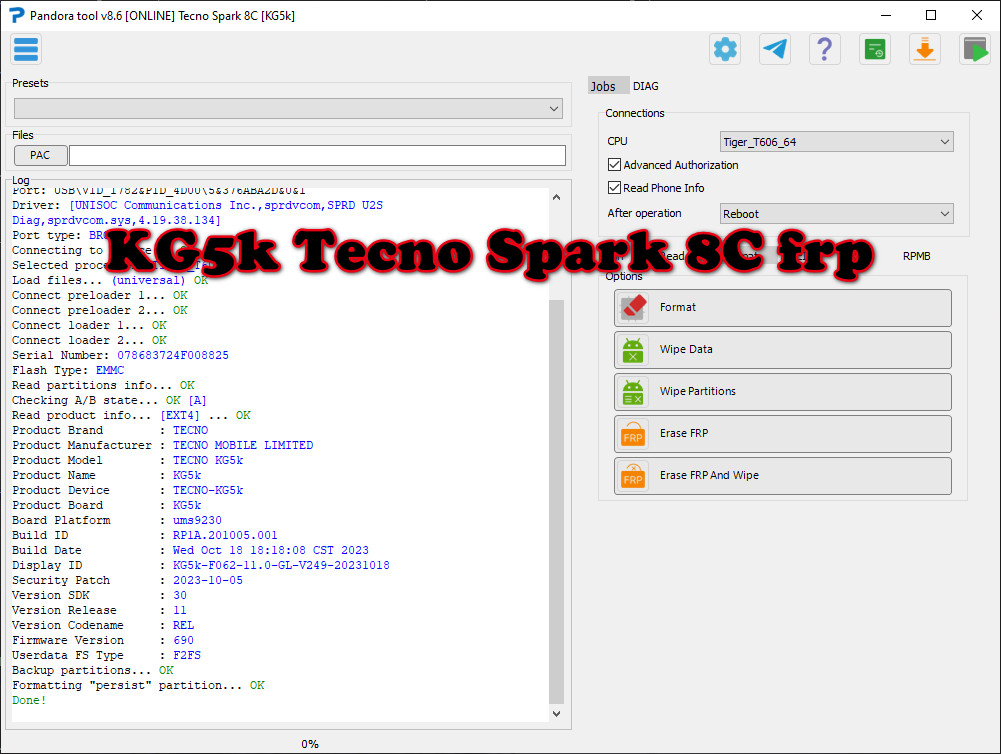This screenshot has height=754, width=1001.
Task: Click the log scrollbar down arrow
Action: tap(557, 714)
